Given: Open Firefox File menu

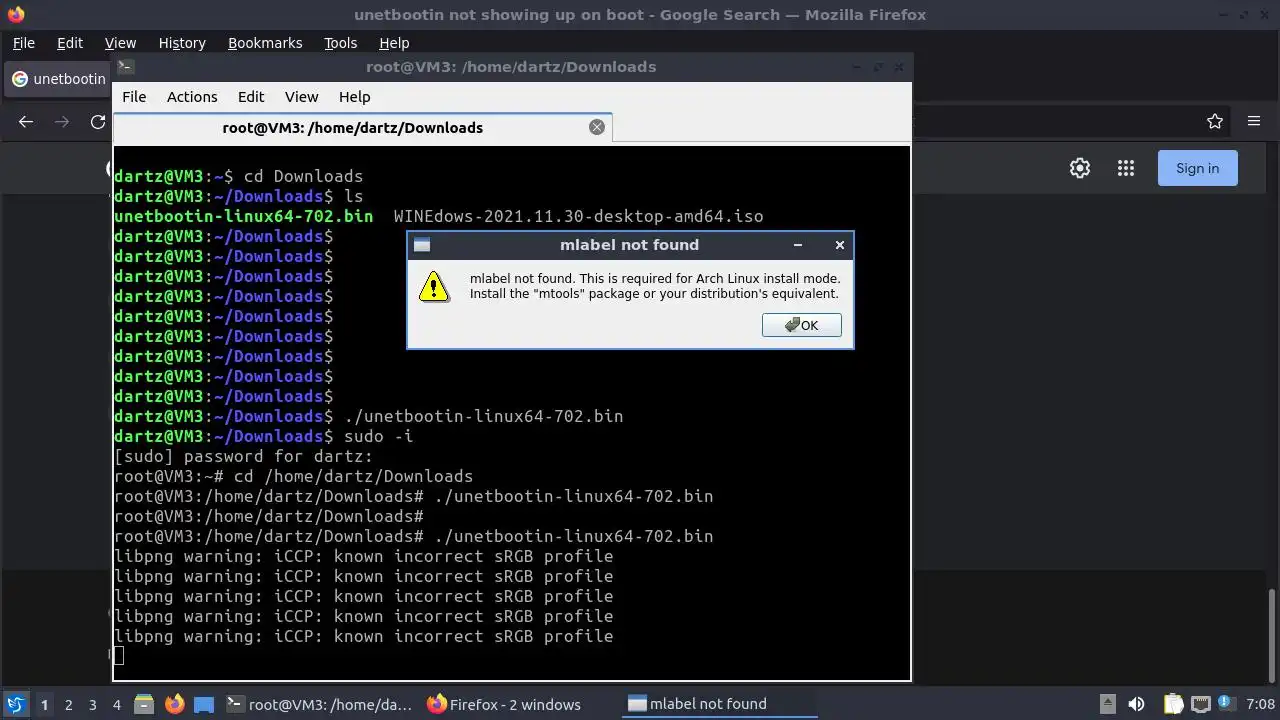Looking at the screenshot, I should coord(24,43).
